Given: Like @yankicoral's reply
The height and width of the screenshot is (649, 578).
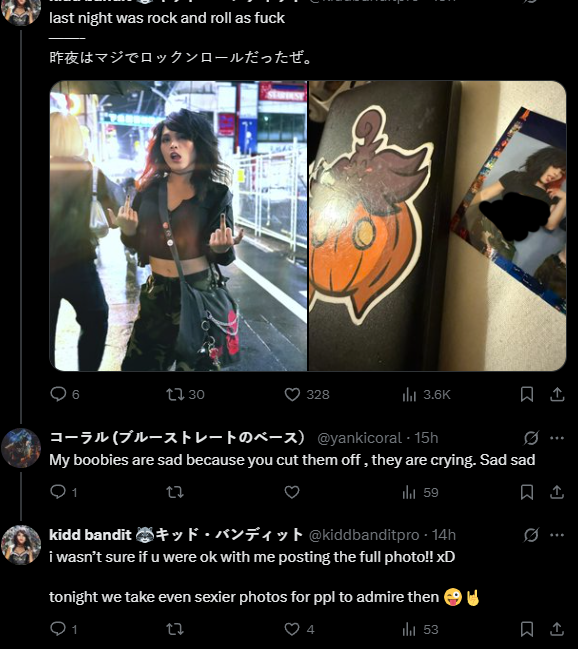Looking at the screenshot, I should point(292,492).
